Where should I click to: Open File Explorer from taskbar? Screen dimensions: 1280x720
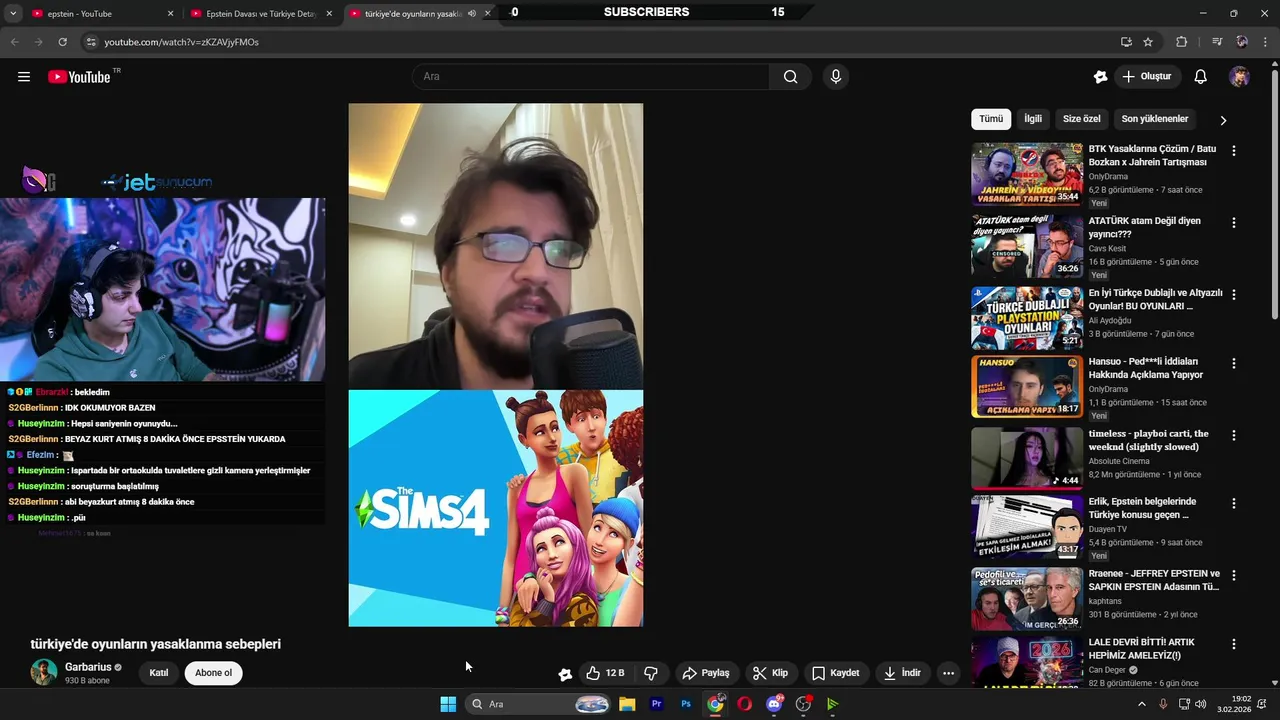pyautogui.click(x=627, y=704)
